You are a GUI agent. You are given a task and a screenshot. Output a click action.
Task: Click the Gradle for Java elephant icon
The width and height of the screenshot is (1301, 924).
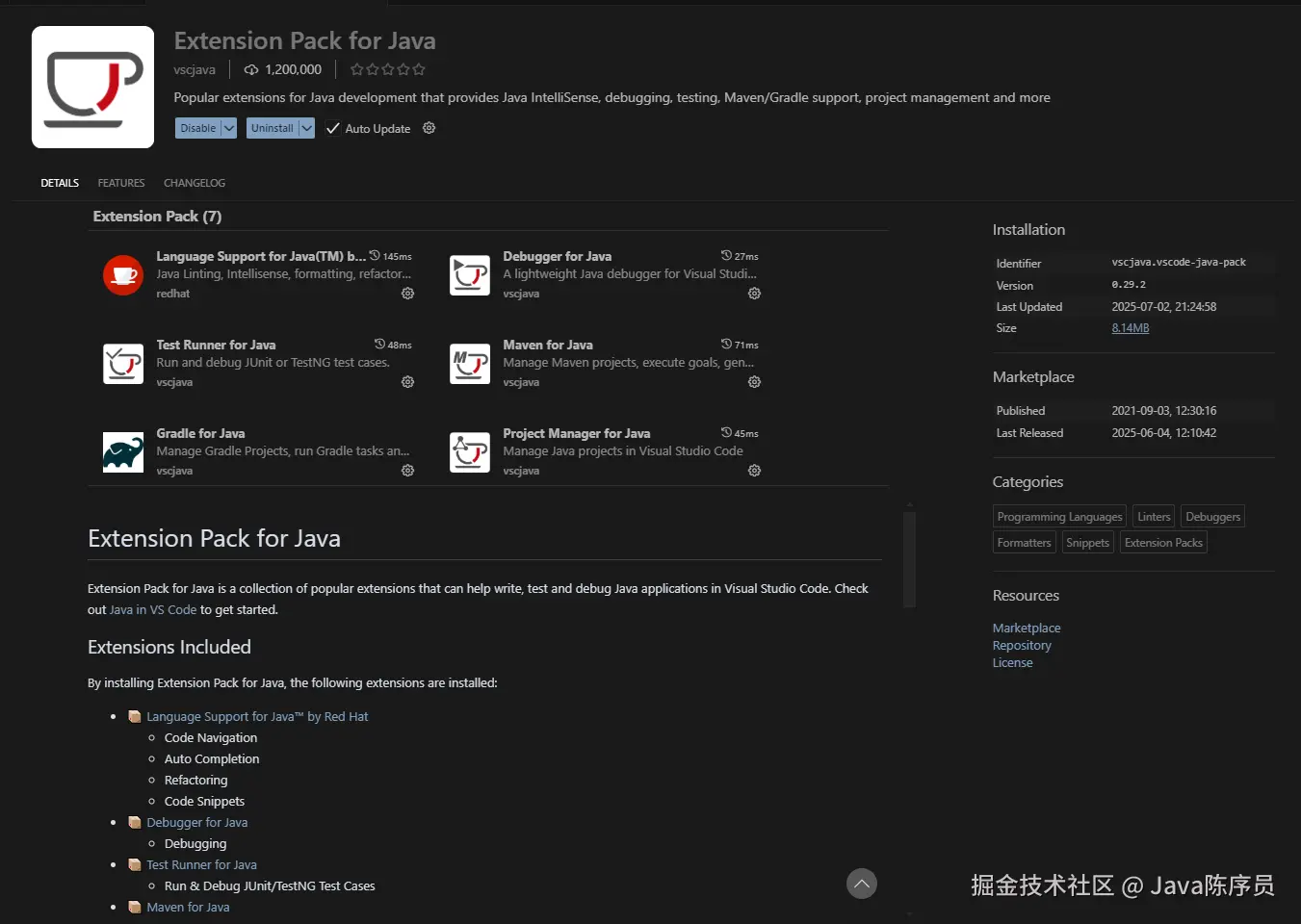coord(123,452)
